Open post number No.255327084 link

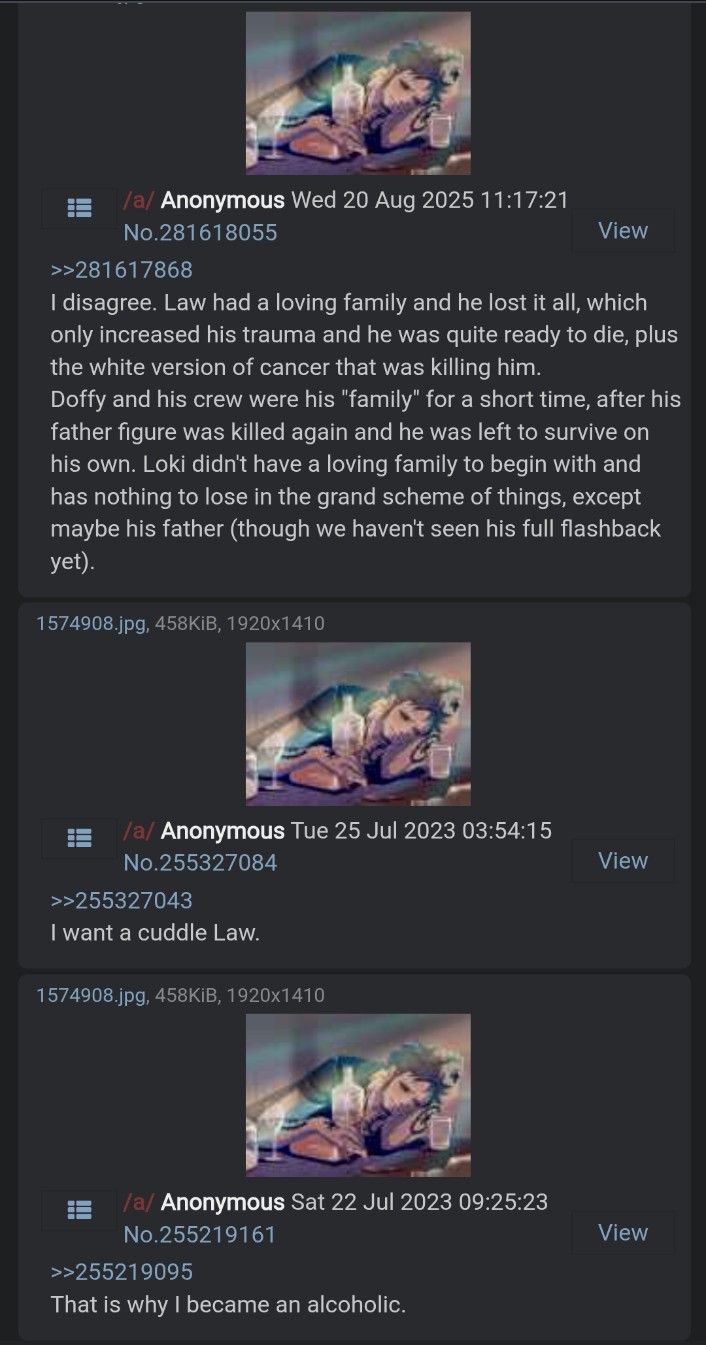coord(200,863)
